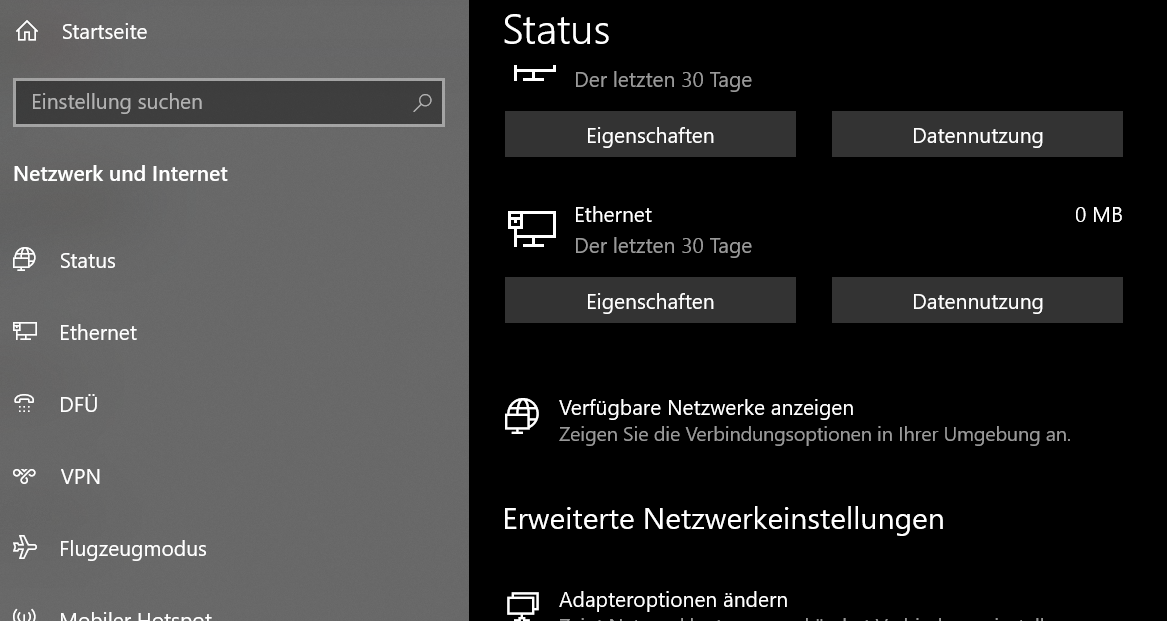Click the Status globe icon in sidebar

coord(24,260)
